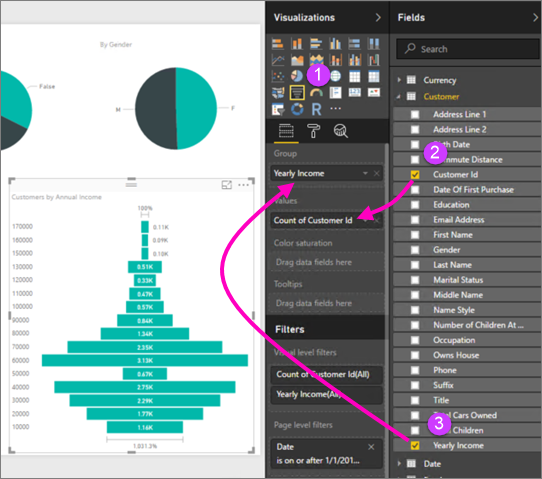This screenshot has height=479, width=542.
Task: Check the Address Line 2 field
Action: coord(415,129)
